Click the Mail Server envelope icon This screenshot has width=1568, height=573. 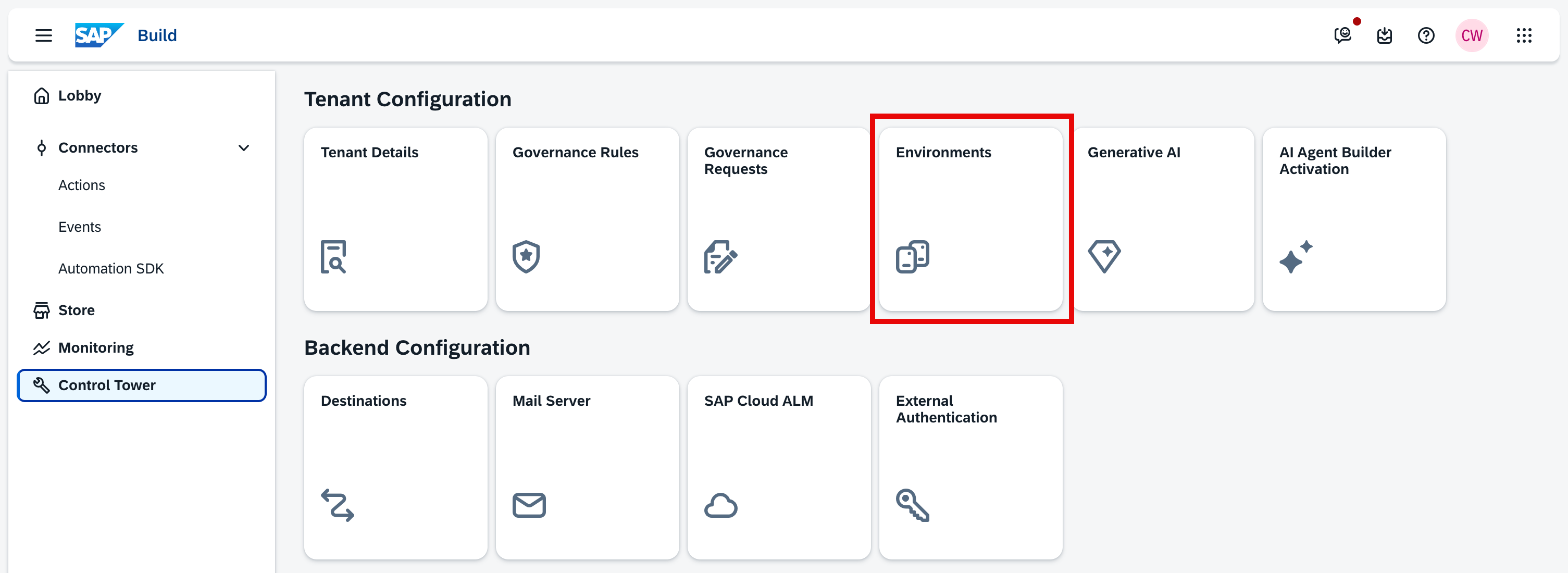coord(528,505)
